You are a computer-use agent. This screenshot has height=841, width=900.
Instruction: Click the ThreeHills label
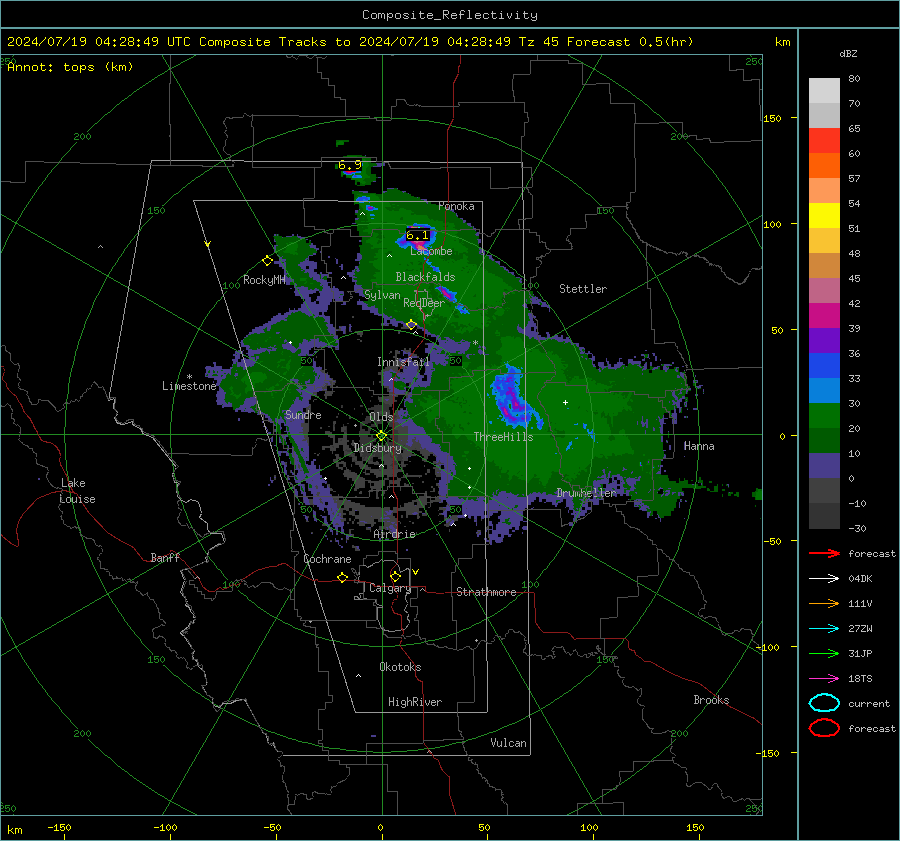[503, 437]
